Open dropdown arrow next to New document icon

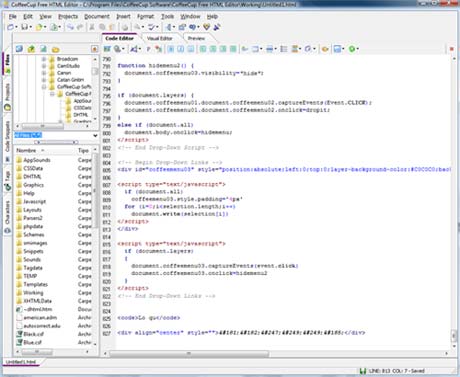[x=16, y=27]
